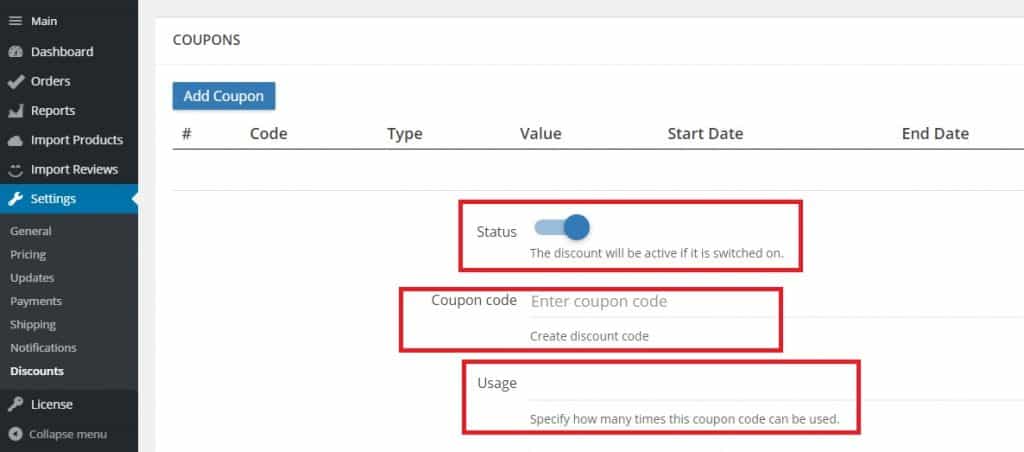1024x452 pixels.
Task: Toggle the coupon Status switch
Action: (562, 227)
